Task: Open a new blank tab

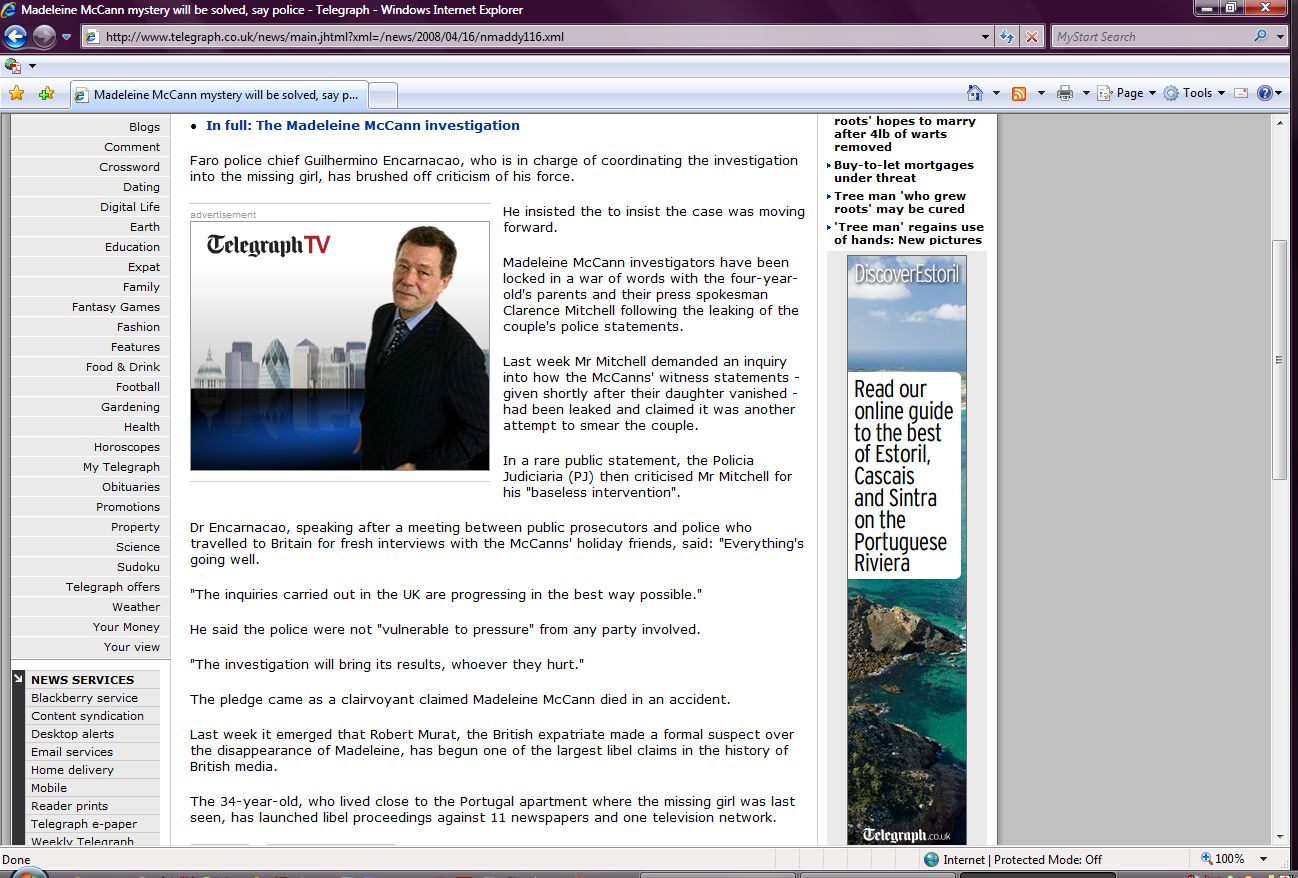Action: point(384,95)
